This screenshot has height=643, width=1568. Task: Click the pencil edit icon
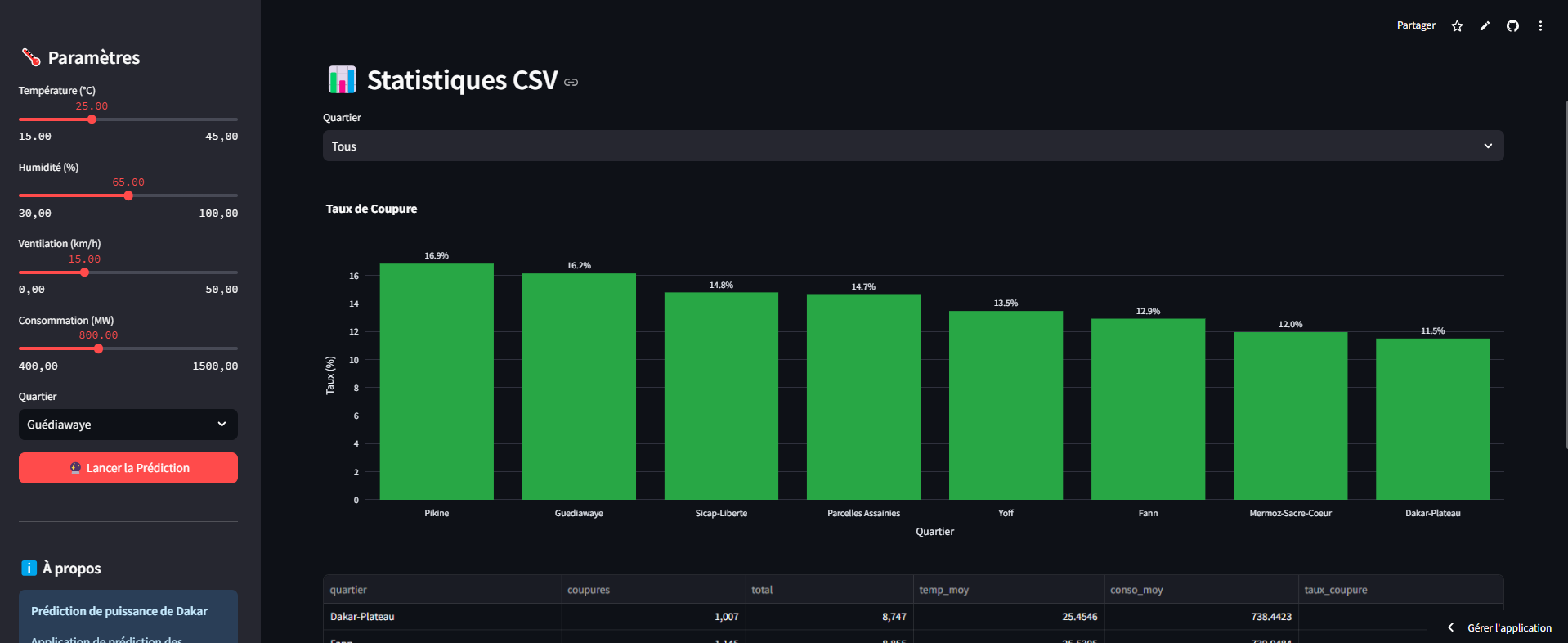(x=1485, y=26)
